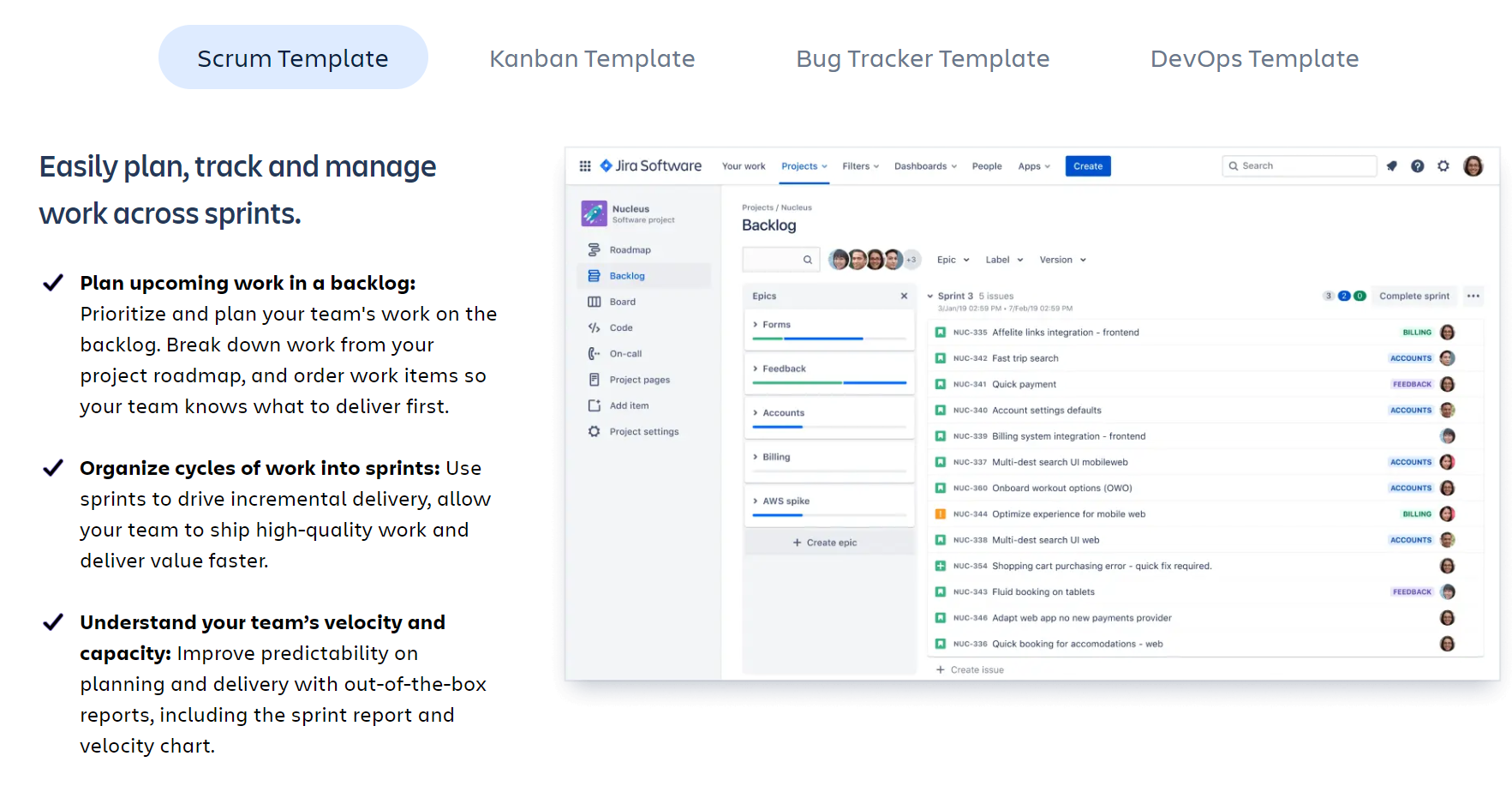1512x792 pixels.
Task: Open the sprint more options menu
Action: pyautogui.click(x=1473, y=297)
